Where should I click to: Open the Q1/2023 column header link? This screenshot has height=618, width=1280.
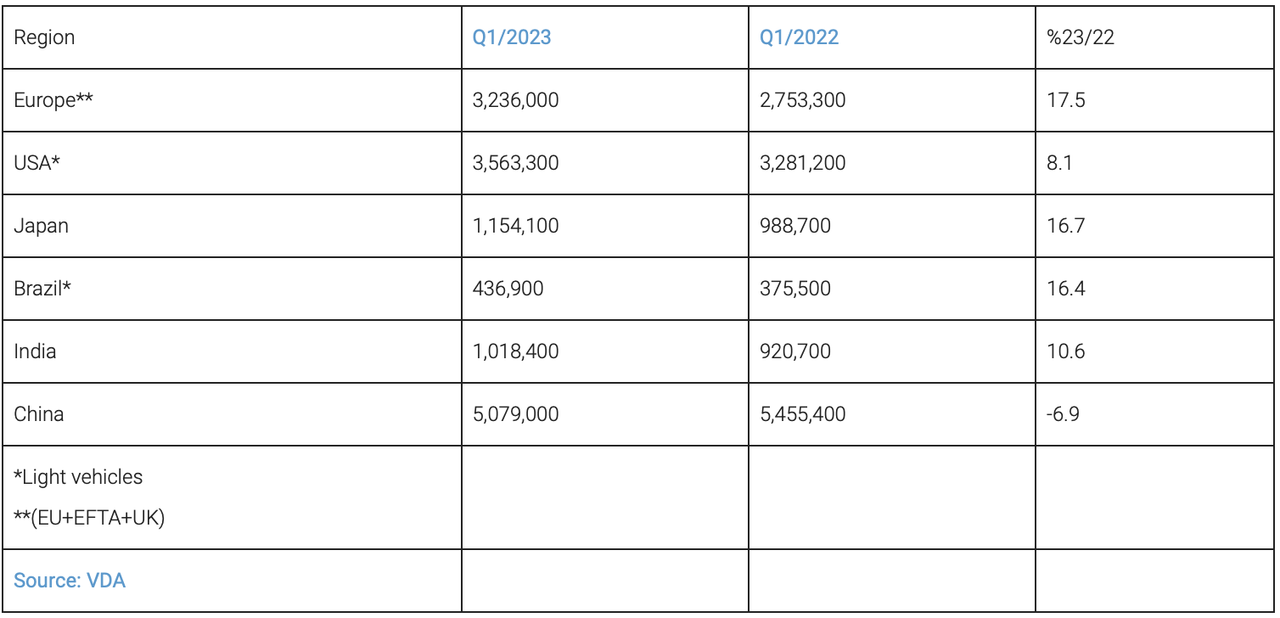511,37
